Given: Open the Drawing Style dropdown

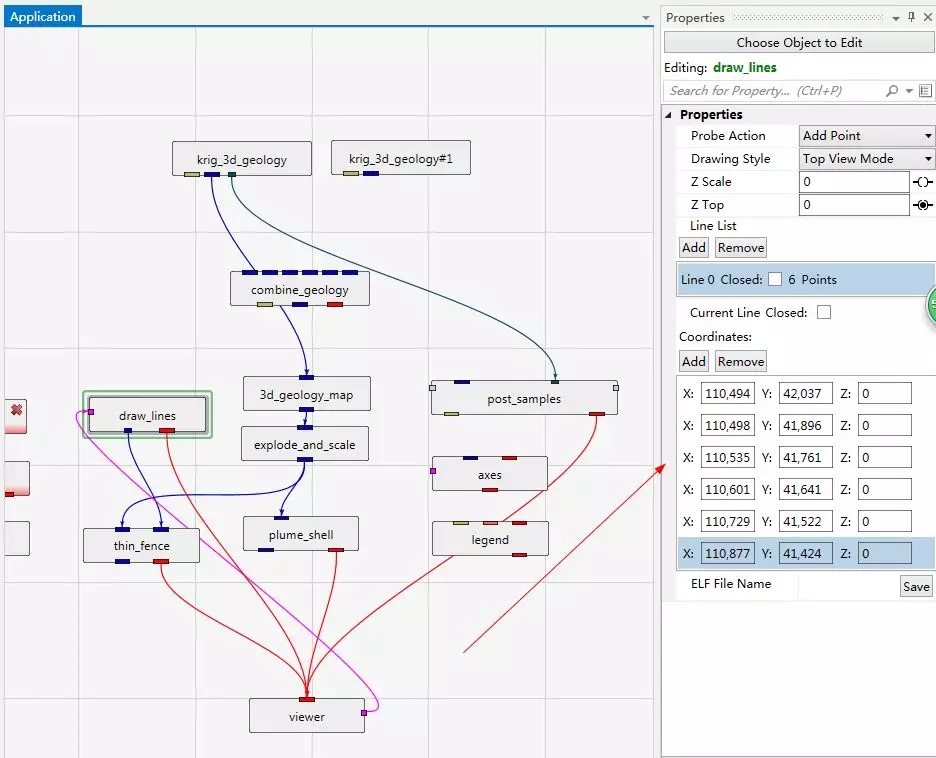Looking at the screenshot, I should coord(866,159).
